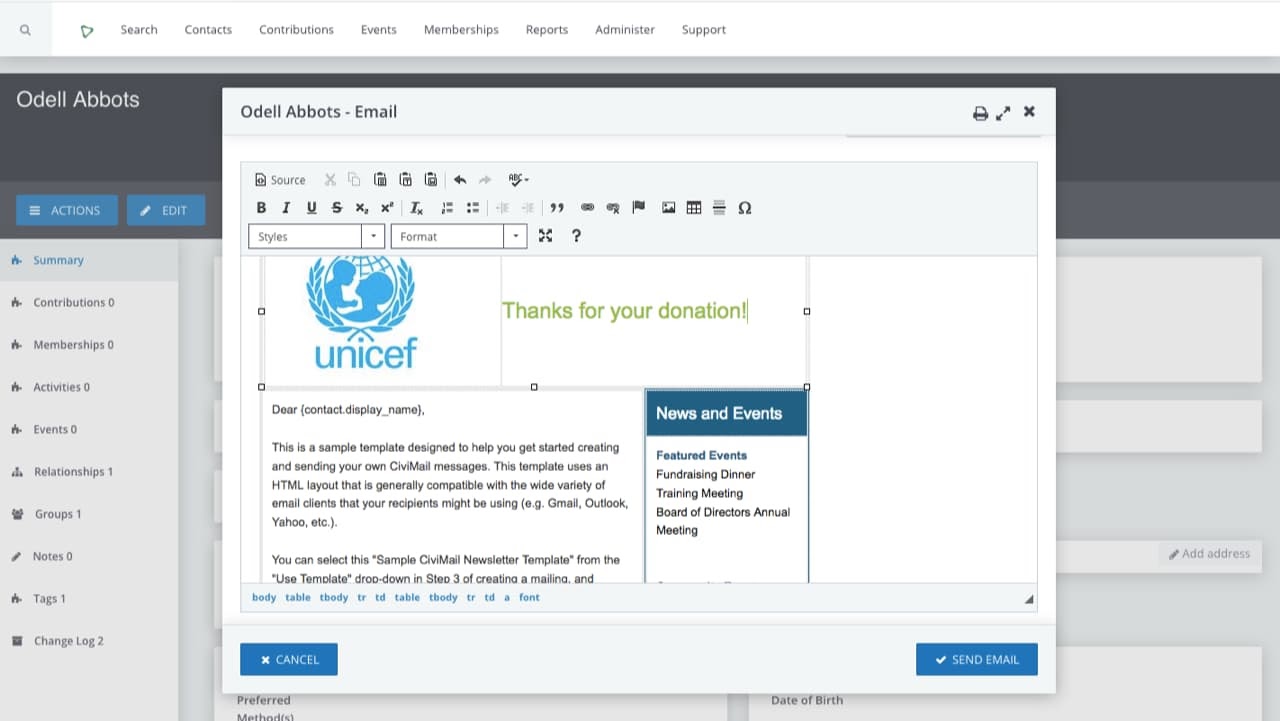Click the insert image icon
This screenshot has height=721, width=1280.
pos(669,208)
